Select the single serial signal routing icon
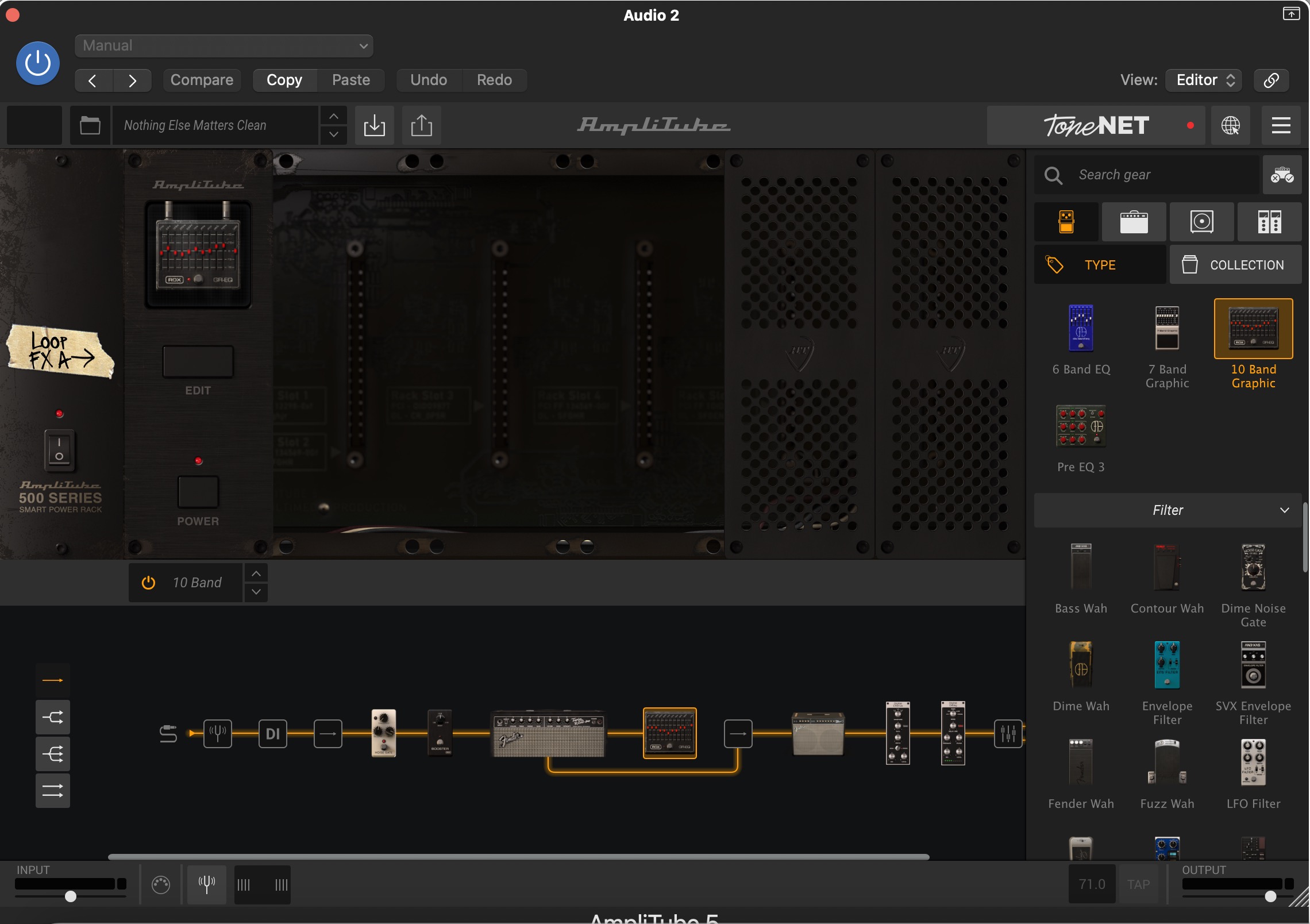This screenshot has height=924, width=1310. 53,680
